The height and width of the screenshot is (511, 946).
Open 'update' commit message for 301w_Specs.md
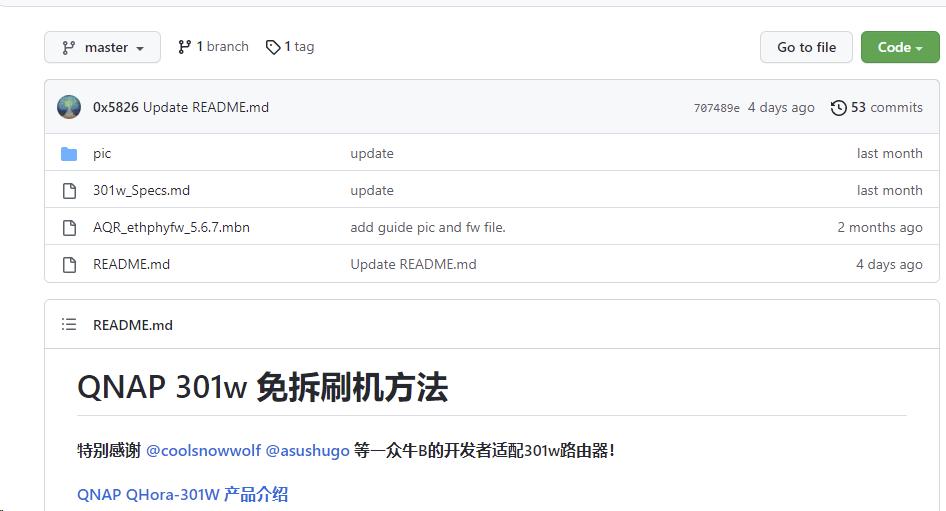372,191
